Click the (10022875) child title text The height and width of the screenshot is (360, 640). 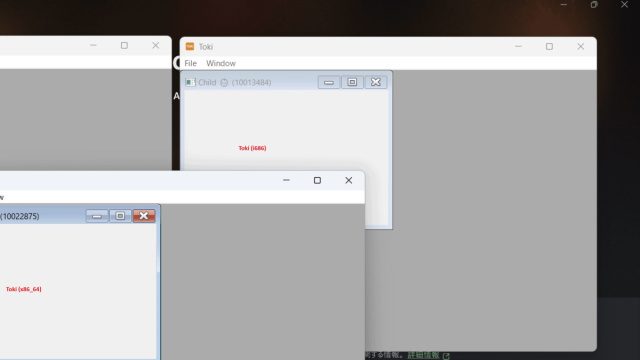20,216
